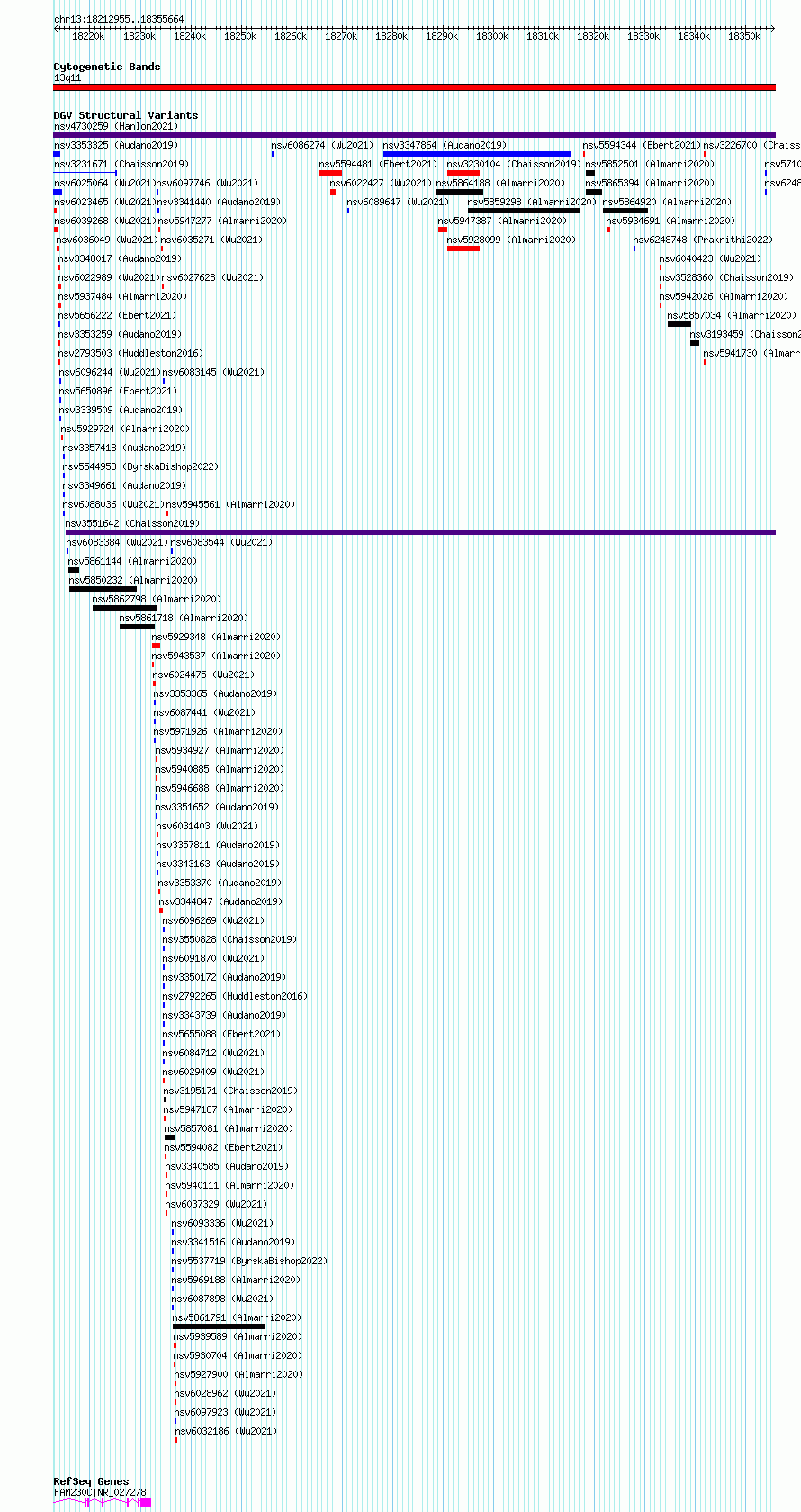
Task: Click the chr13:18212955..18355664 coordinate label
Action: point(119,19)
